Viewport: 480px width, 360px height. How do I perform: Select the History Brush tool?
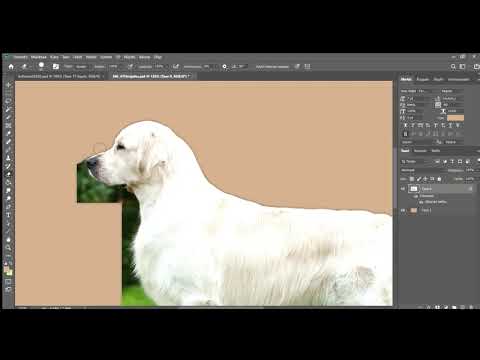(x=8, y=166)
